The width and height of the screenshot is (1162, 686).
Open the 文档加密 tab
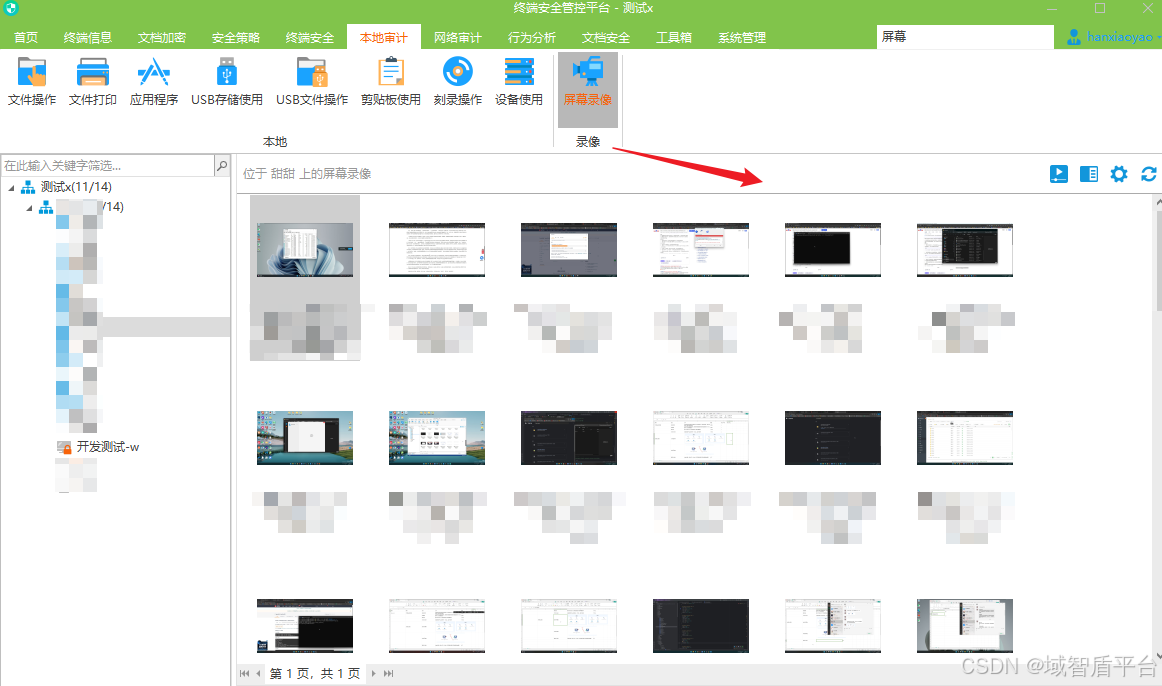tap(162, 37)
